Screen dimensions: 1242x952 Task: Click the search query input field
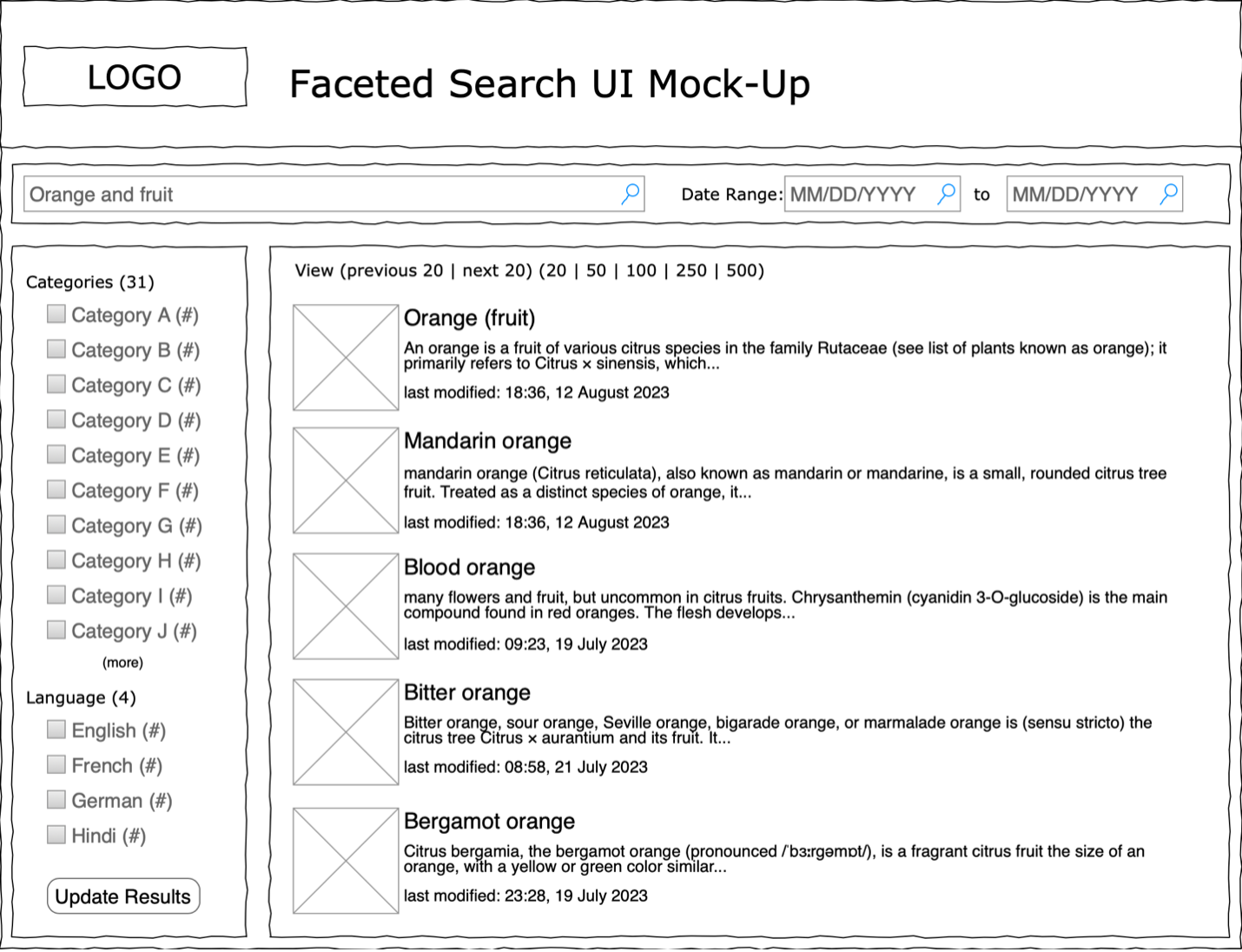pos(330,194)
